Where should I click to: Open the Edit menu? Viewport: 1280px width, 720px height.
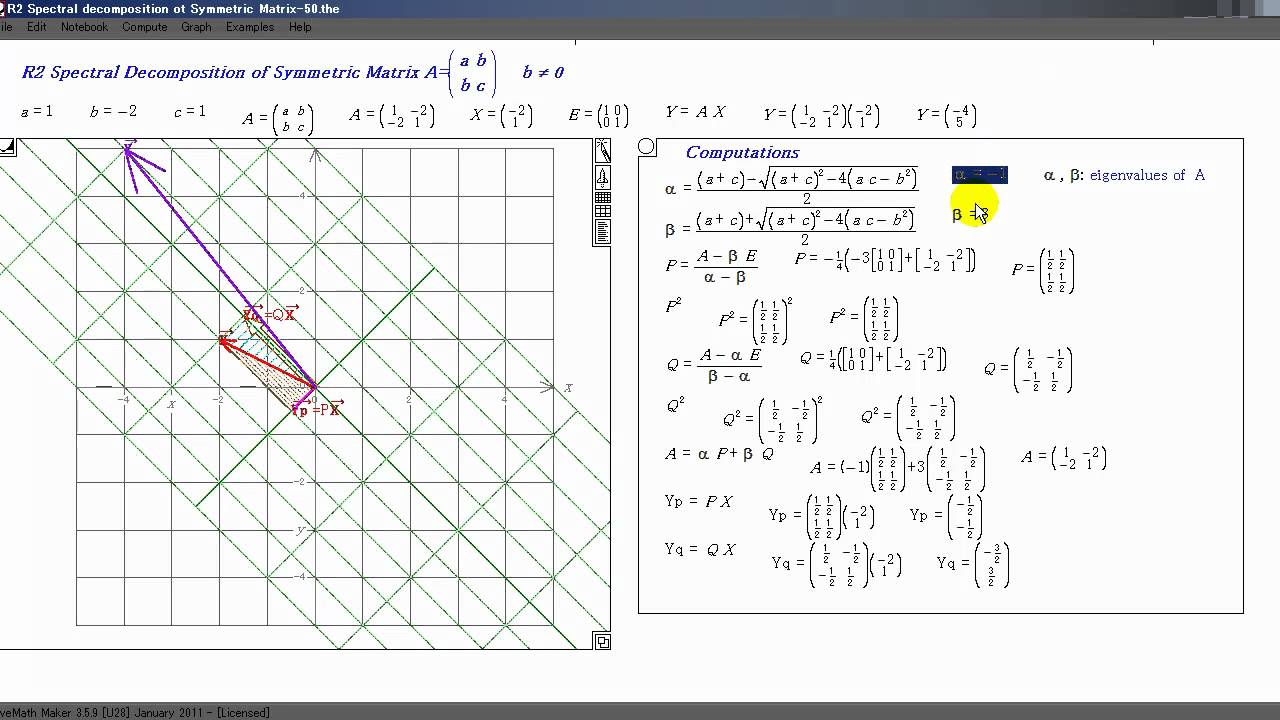tap(36, 27)
